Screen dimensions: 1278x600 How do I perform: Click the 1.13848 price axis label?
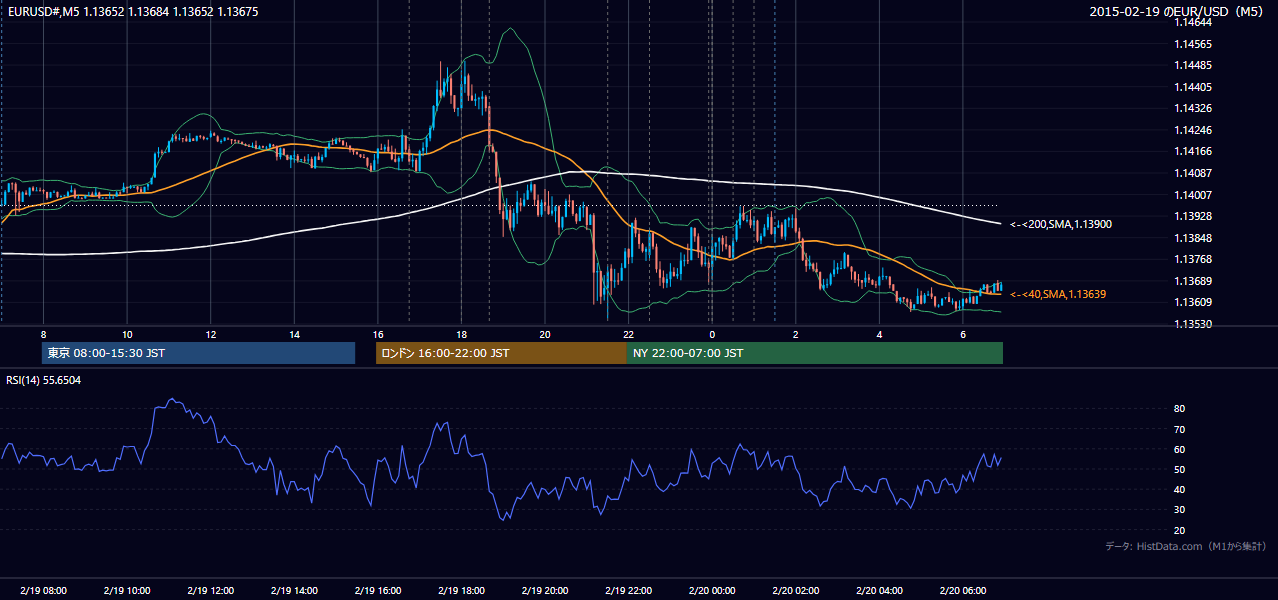click(1192, 238)
